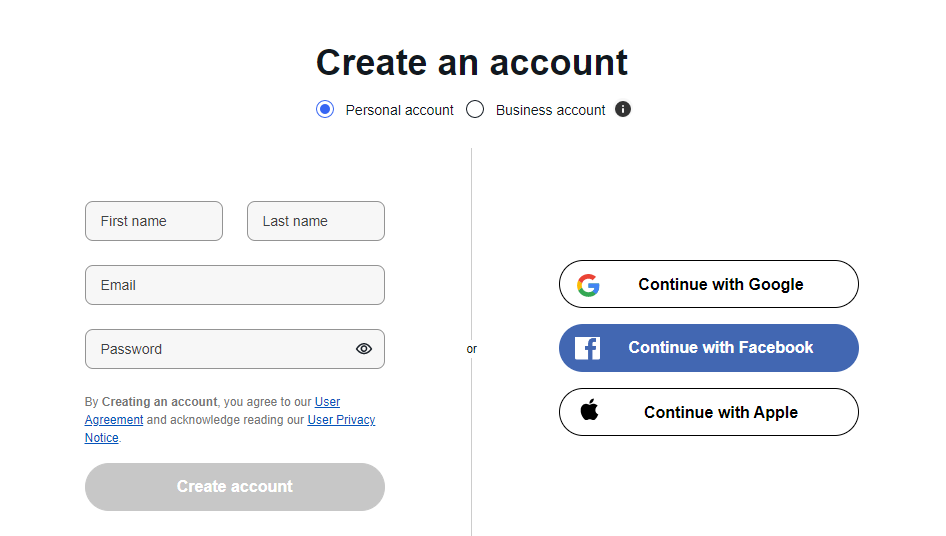Click into the Email input field
The image size is (946, 536).
tap(235, 285)
